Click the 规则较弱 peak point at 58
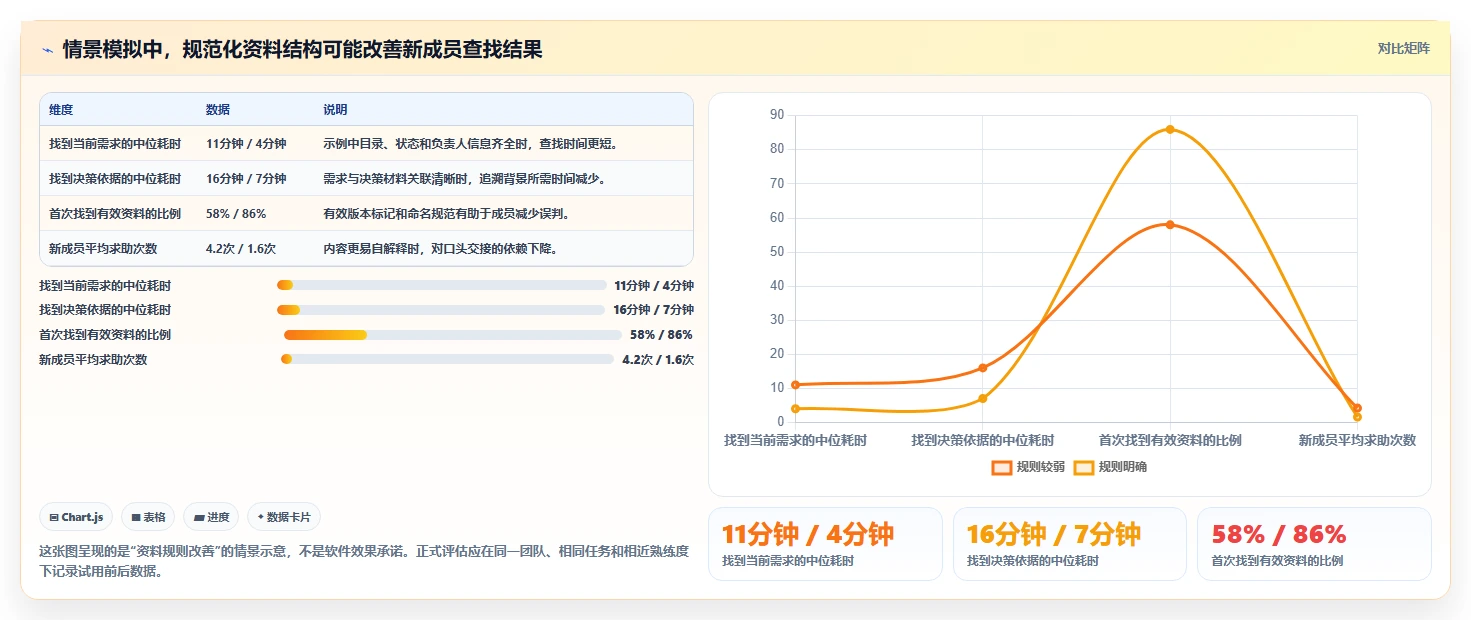Screen dimensions: 1471x620 (x=1170, y=224)
